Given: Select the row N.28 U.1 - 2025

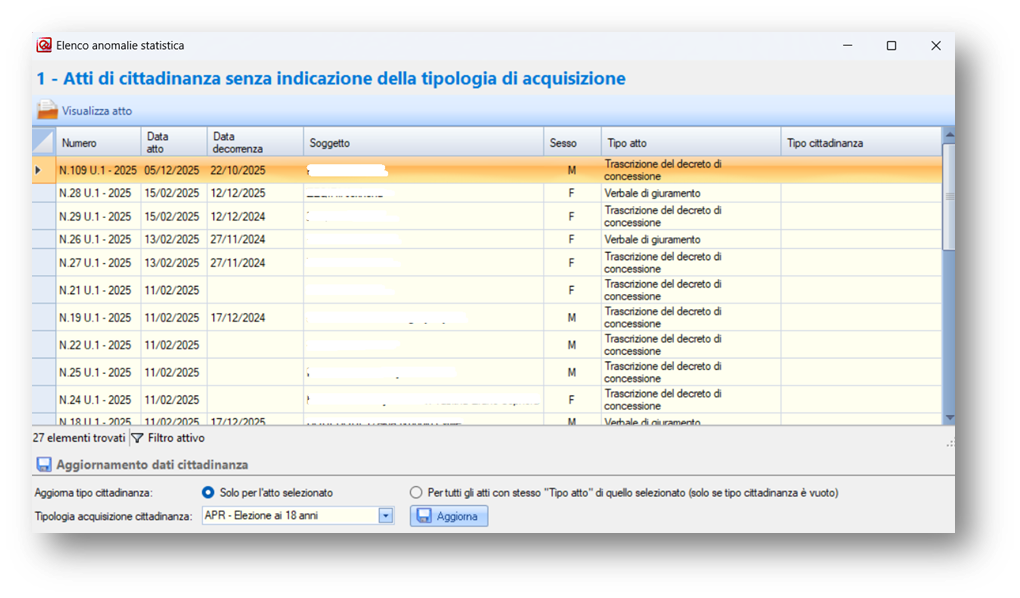Looking at the screenshot, I should (x=95, y=193).
